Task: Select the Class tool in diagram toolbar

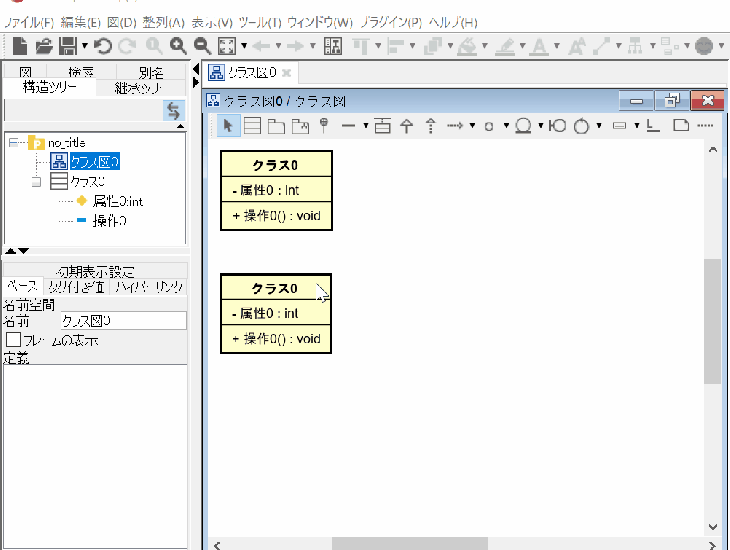Action: [253, 125]
